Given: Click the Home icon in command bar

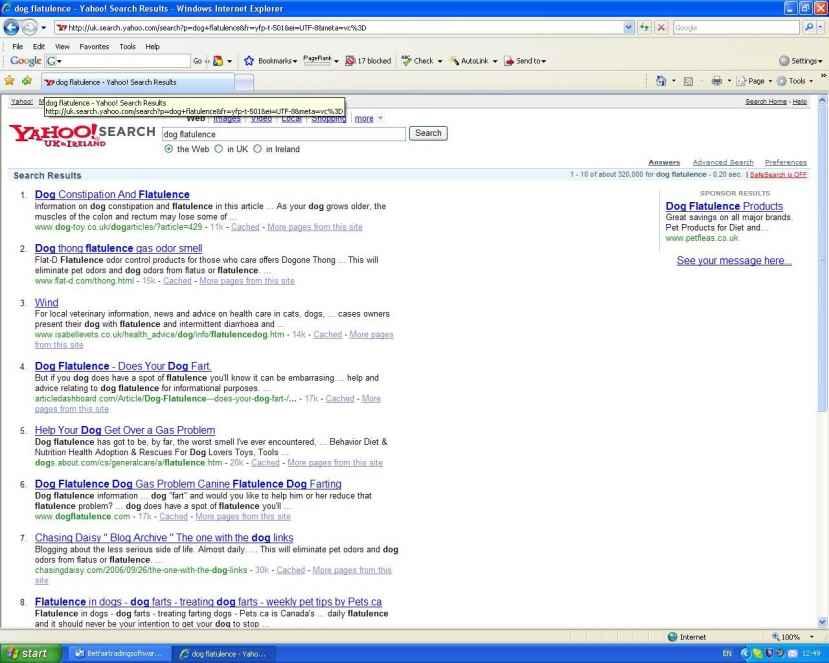Looking at the screenshot, I should pos(662,81).
